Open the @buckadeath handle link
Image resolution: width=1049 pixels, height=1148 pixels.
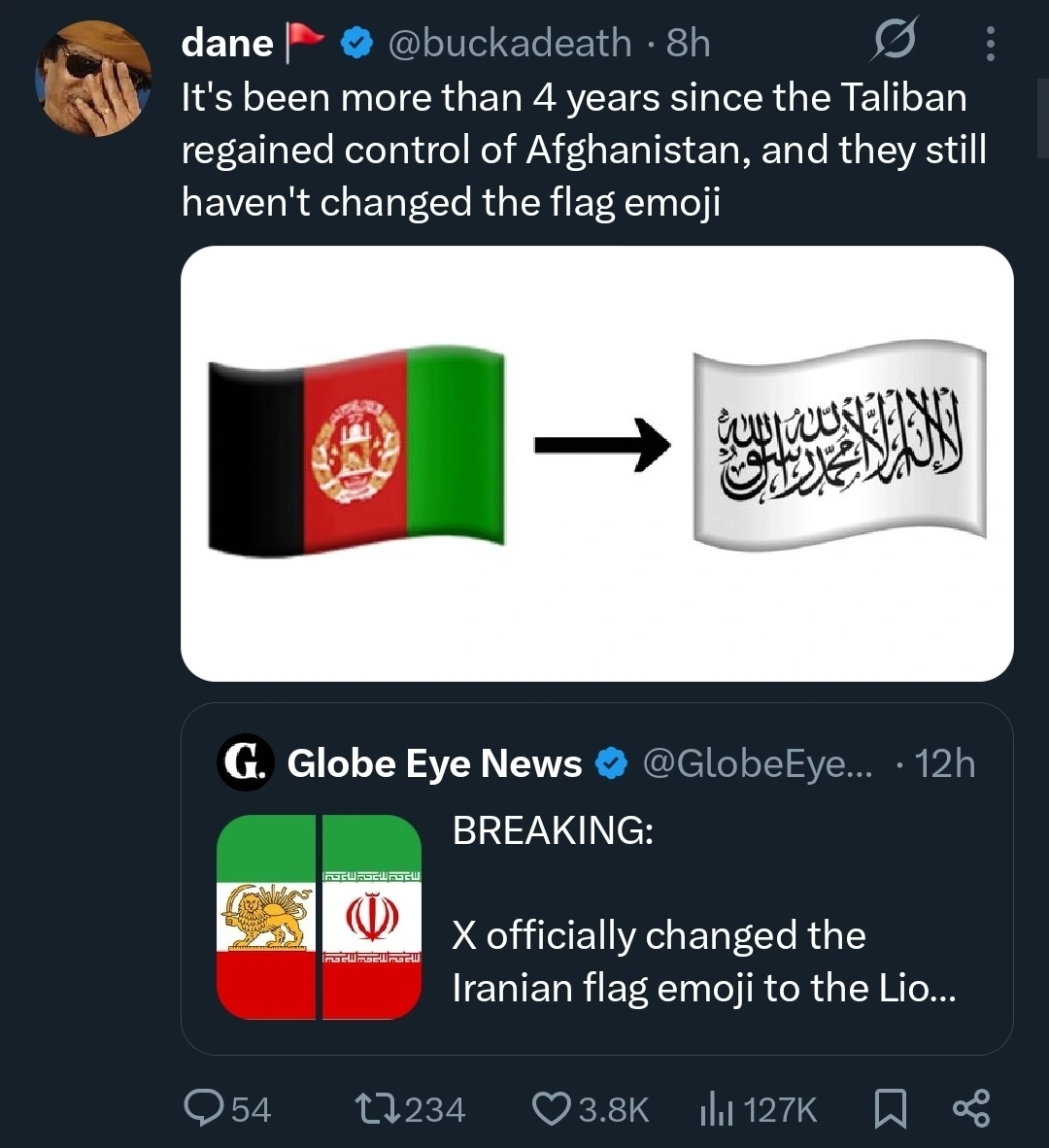[509, 43]
